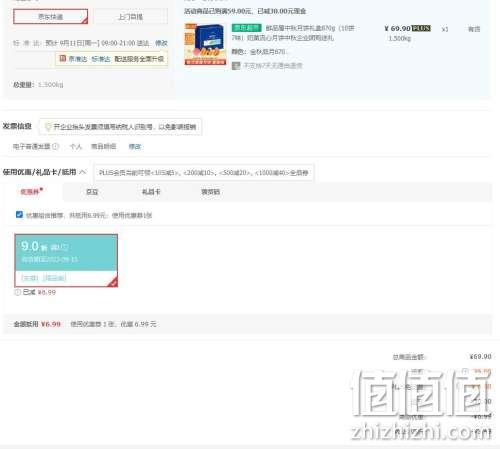This screenshot has height=449, width=500.
Task: Click the 京准达 delivery upgrade banner icon
Action: pos(63,59)
